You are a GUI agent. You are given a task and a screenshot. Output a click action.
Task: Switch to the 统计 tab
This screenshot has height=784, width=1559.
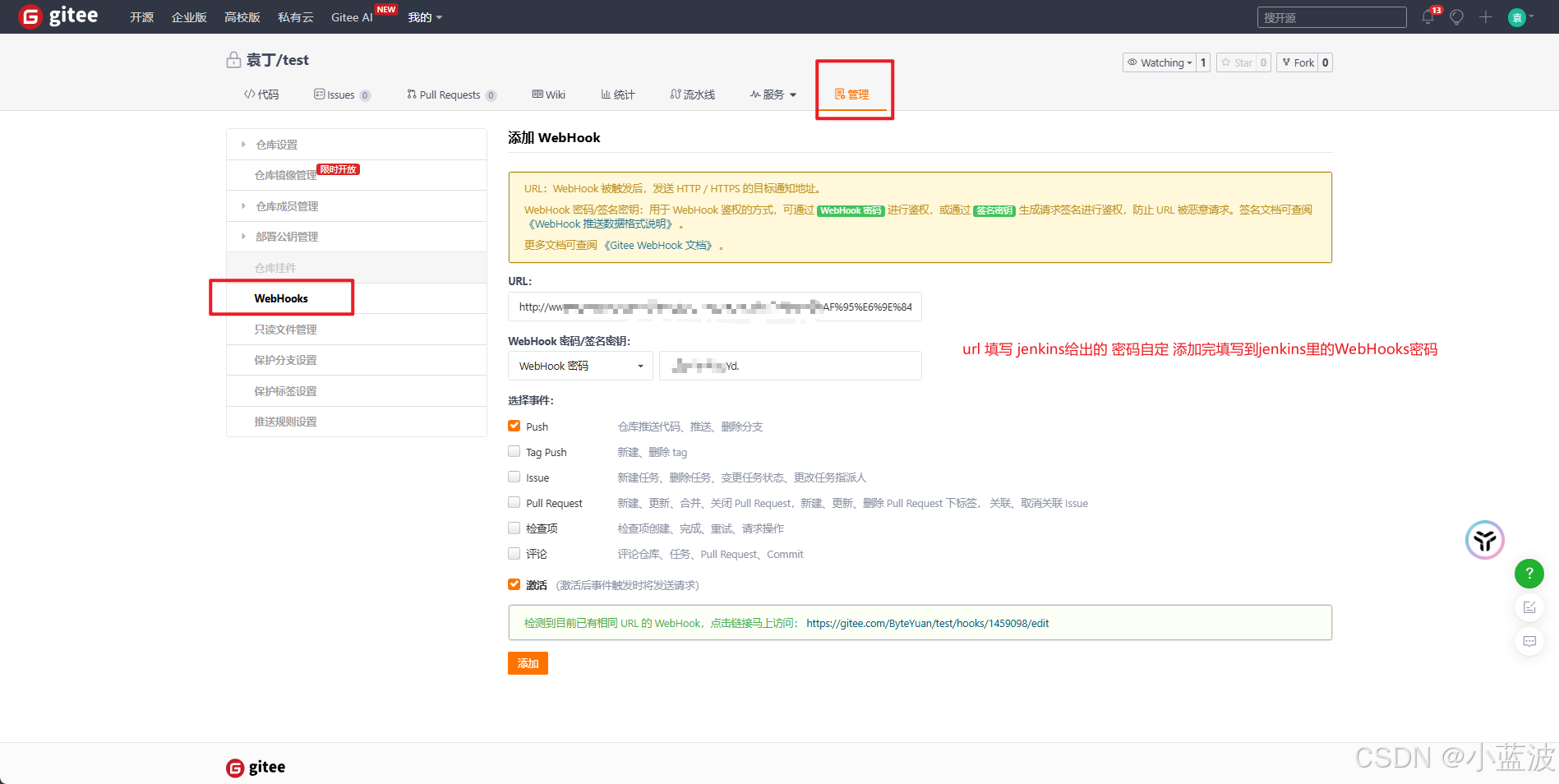click(x=618, y=95)
